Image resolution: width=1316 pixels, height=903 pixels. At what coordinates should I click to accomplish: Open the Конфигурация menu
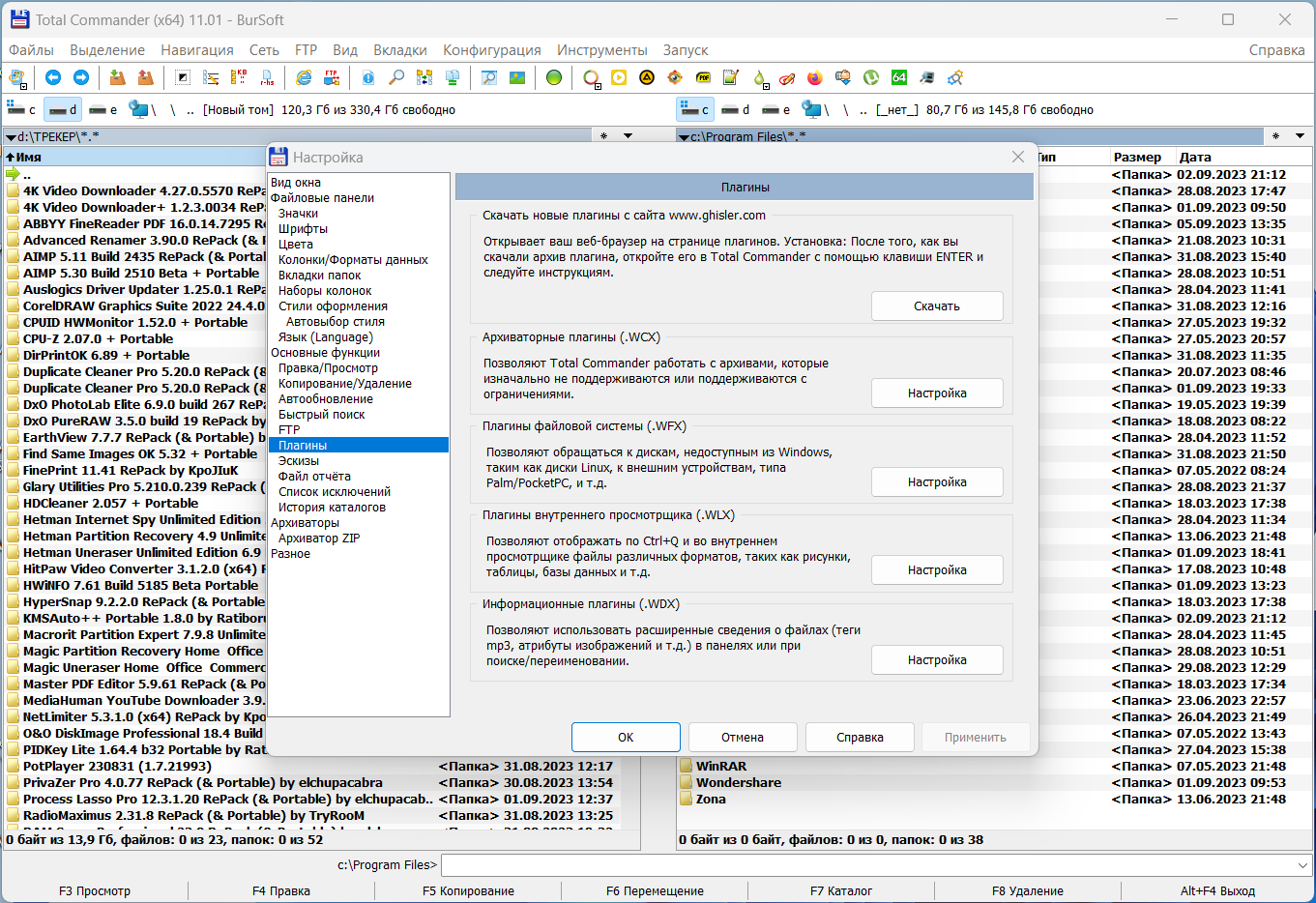pyautogui.click(x=492, y=50)
